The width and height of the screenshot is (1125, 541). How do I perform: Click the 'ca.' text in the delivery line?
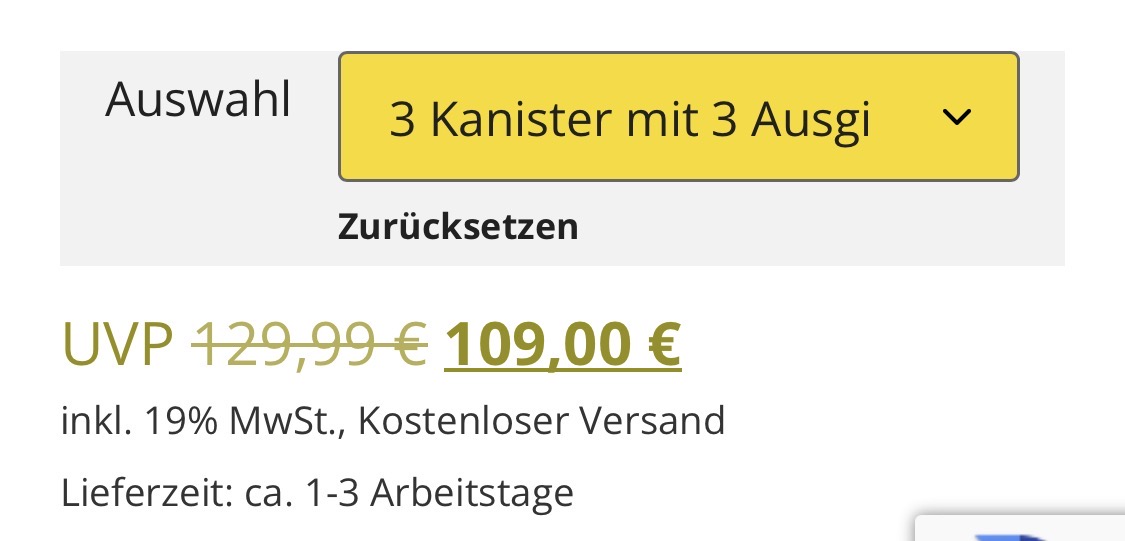point(265,493)
